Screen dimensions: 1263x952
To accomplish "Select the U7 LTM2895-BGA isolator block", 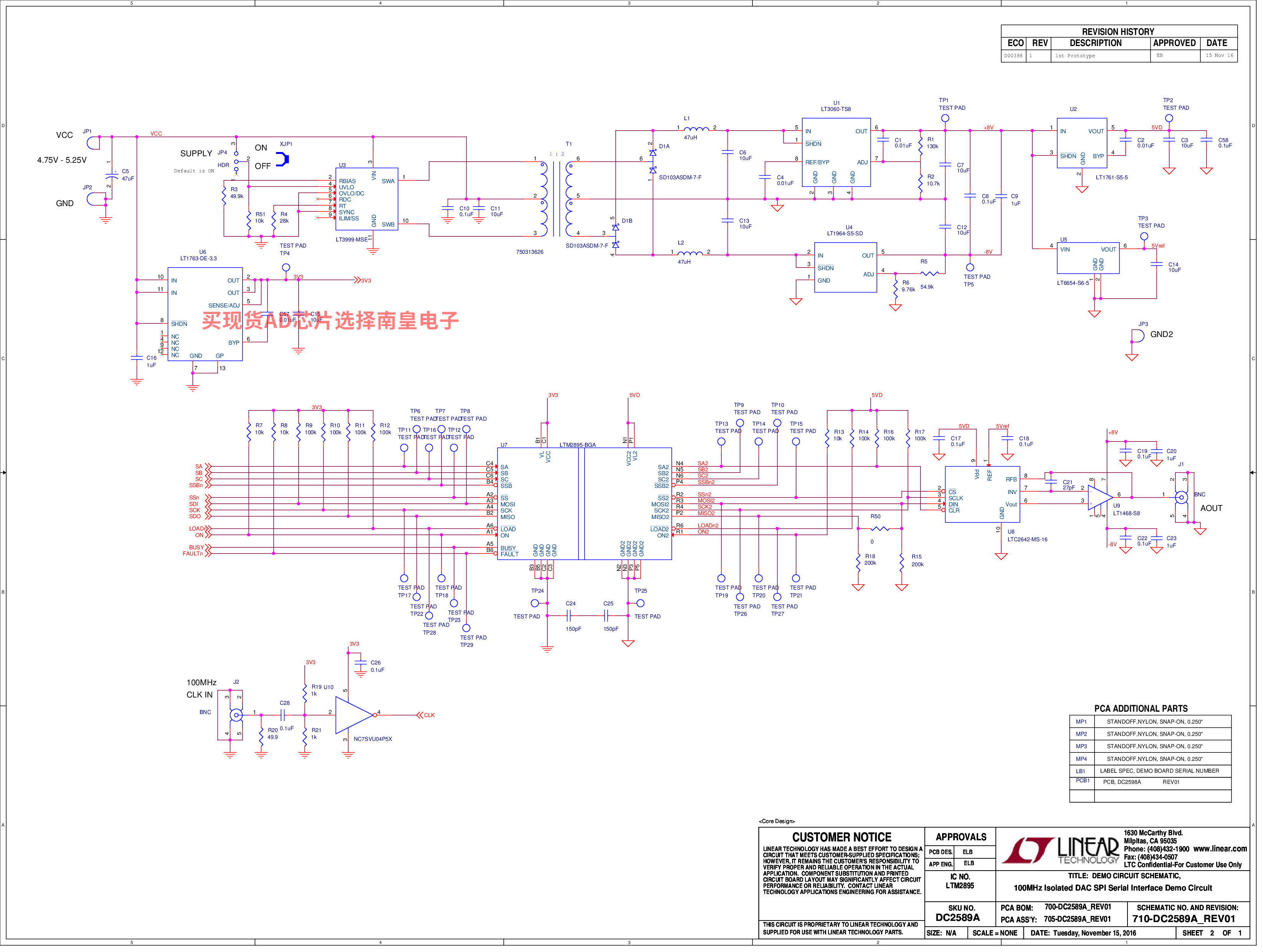I will [x=587, y=507].
